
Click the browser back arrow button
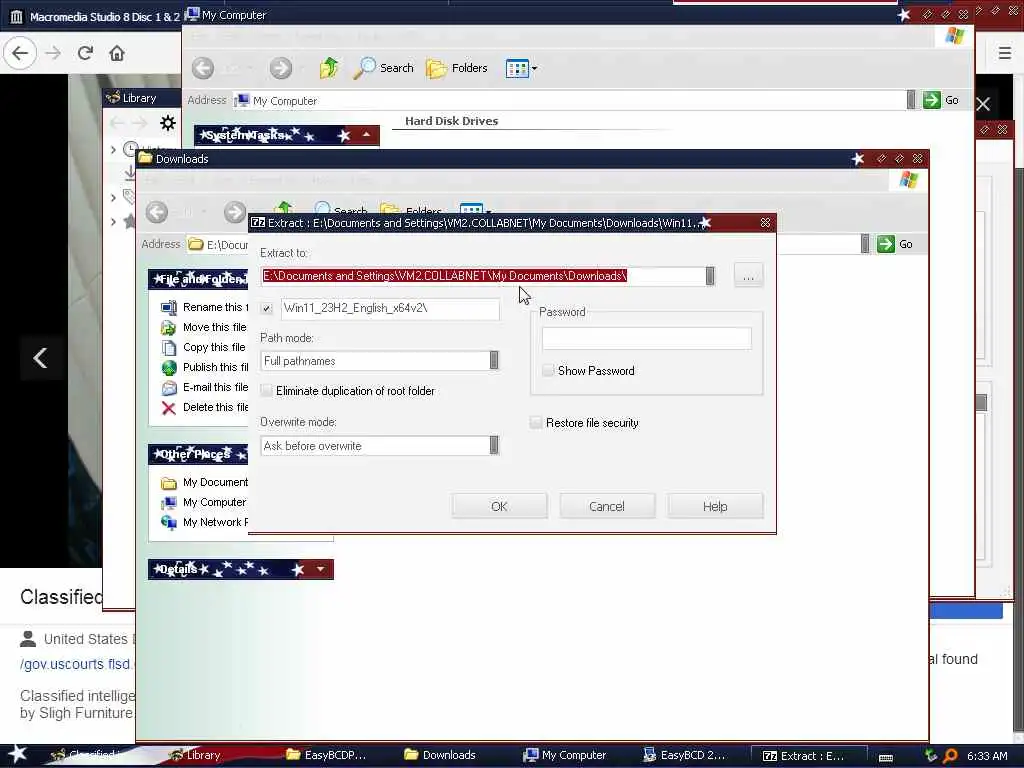[x=20, y=53]
